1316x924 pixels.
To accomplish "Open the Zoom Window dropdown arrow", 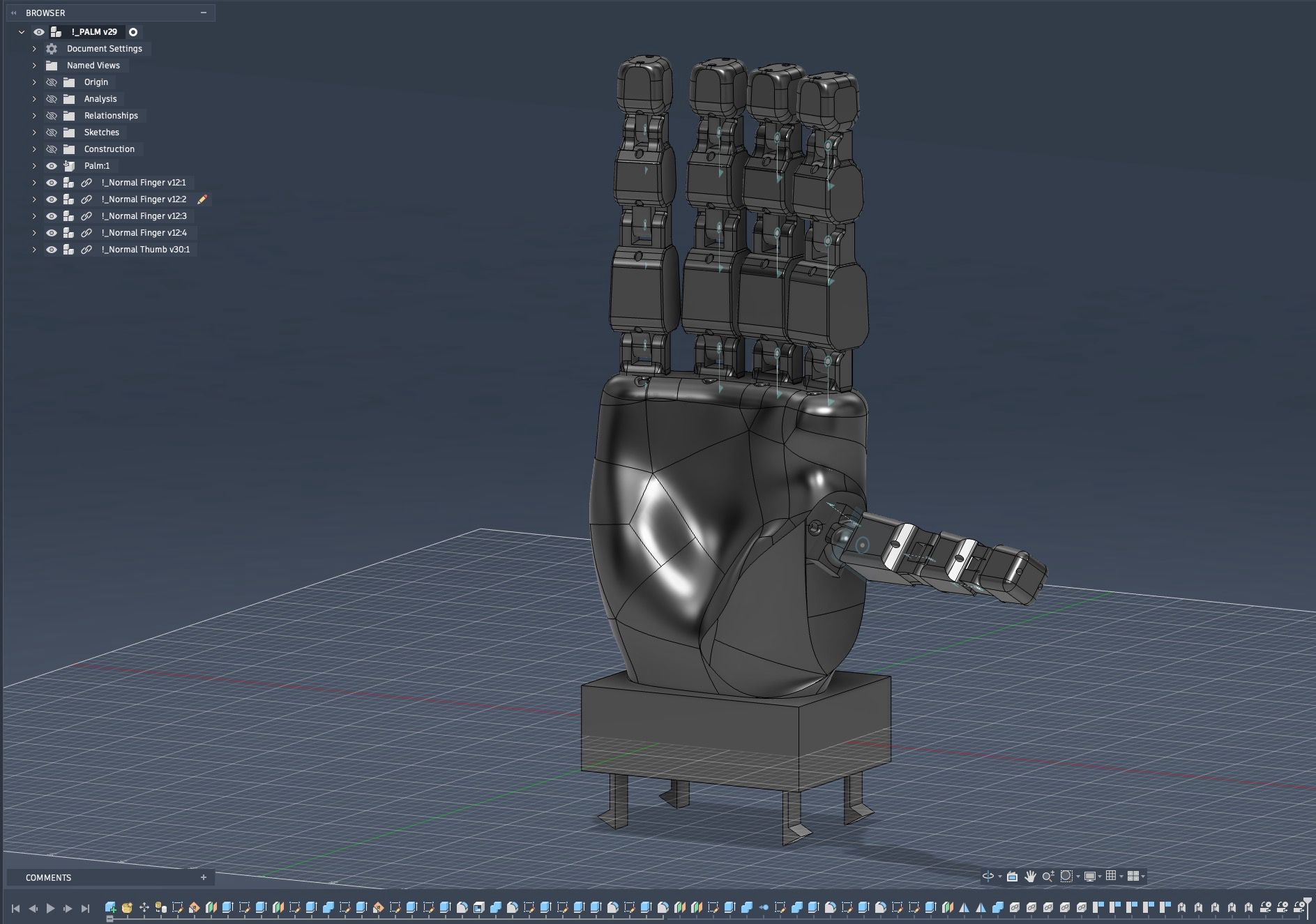I will 1077,877.
